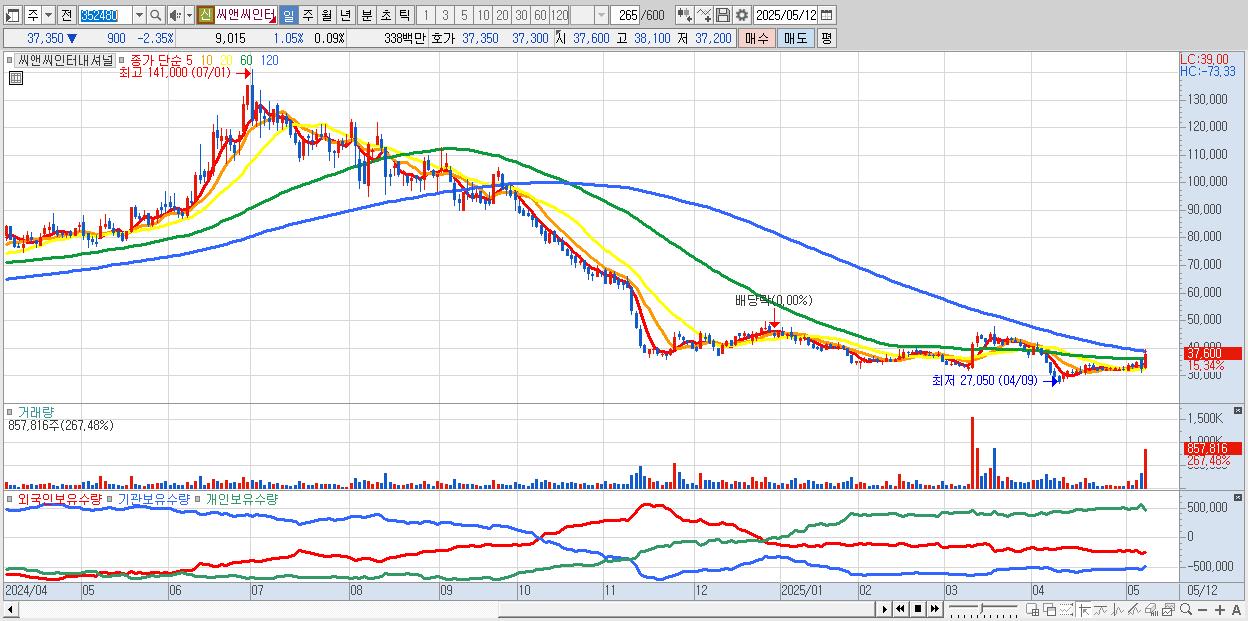Zoom in chart with plus icon
This screenshot has height=621, width=1248.
point(1219,610)
